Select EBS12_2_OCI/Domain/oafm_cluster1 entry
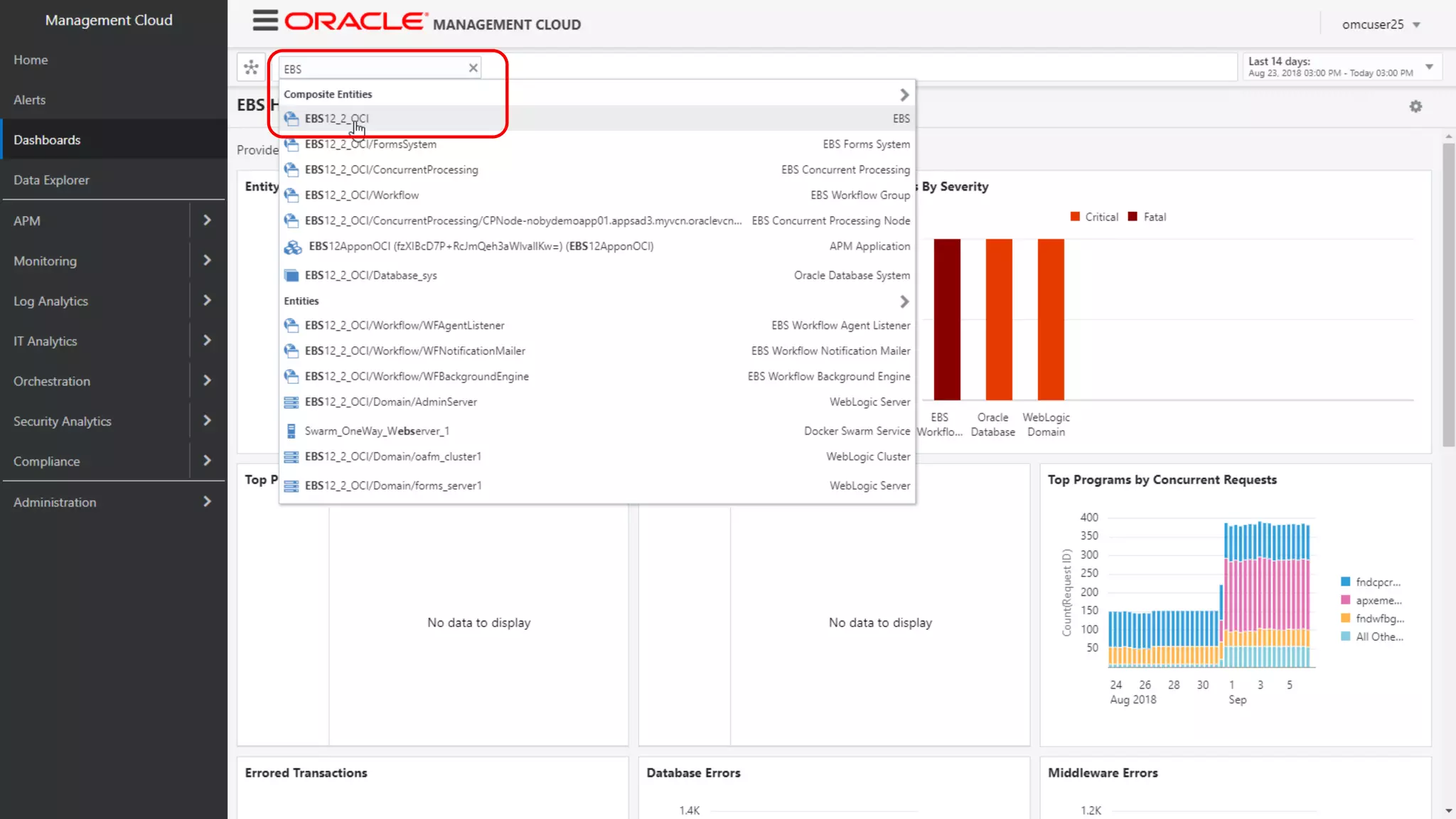 point(597,457)
